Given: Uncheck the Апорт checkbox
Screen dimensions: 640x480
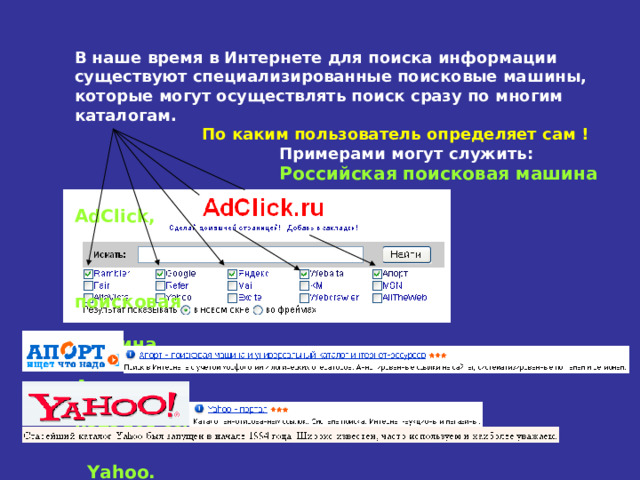Looking at the screenshot, I should (377, 273).
